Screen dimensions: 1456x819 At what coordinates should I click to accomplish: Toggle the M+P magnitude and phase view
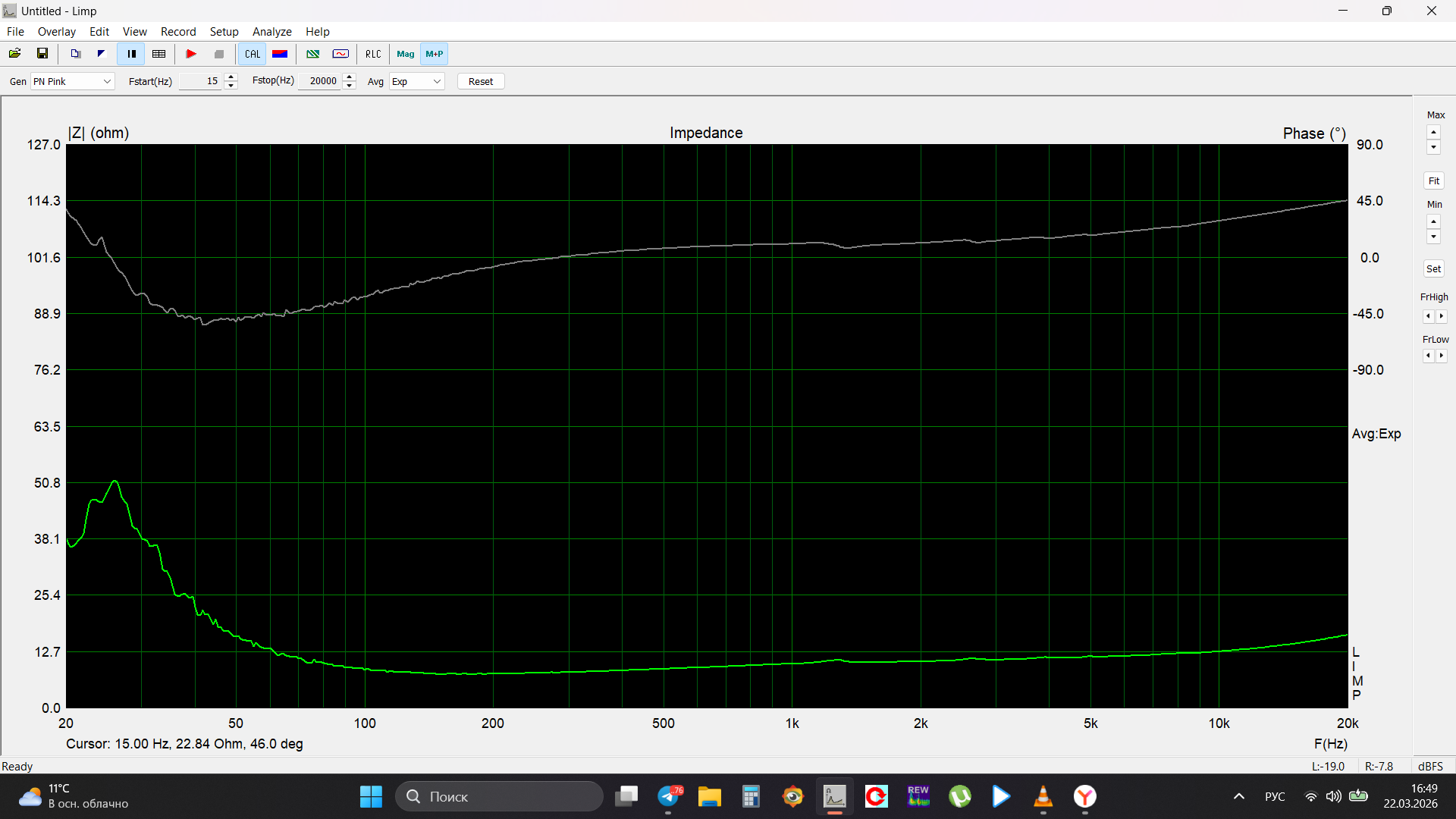(435, 54)
